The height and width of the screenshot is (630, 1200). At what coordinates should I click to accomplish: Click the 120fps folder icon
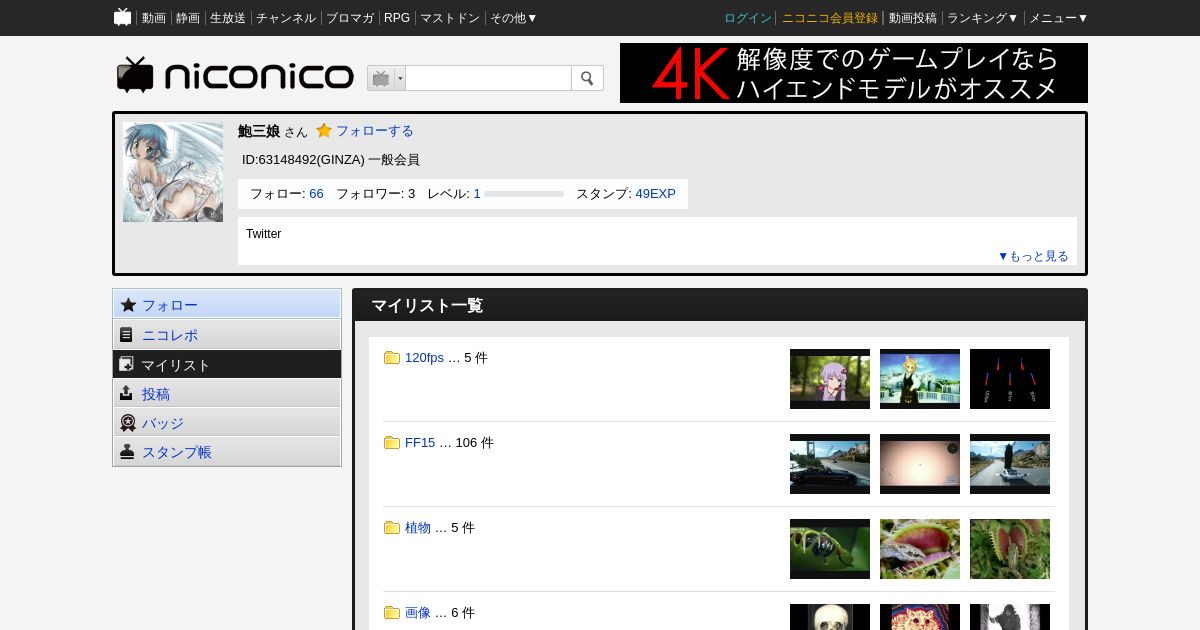(392, 358)
